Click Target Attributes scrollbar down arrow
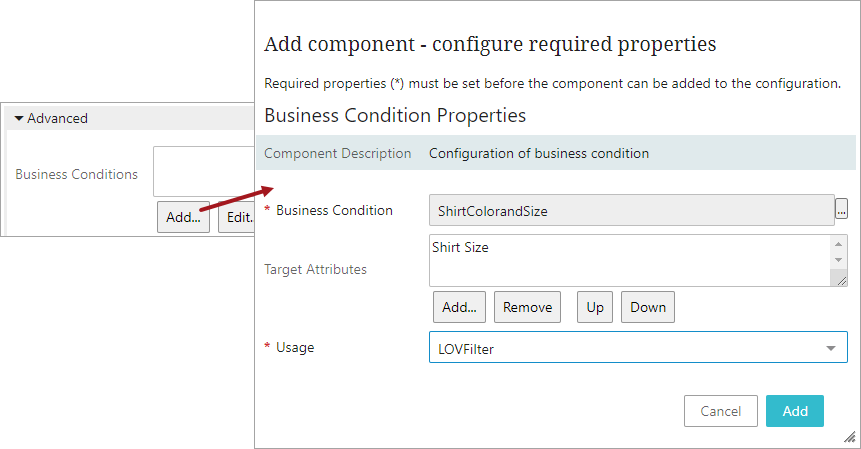 tap(839, 261)
